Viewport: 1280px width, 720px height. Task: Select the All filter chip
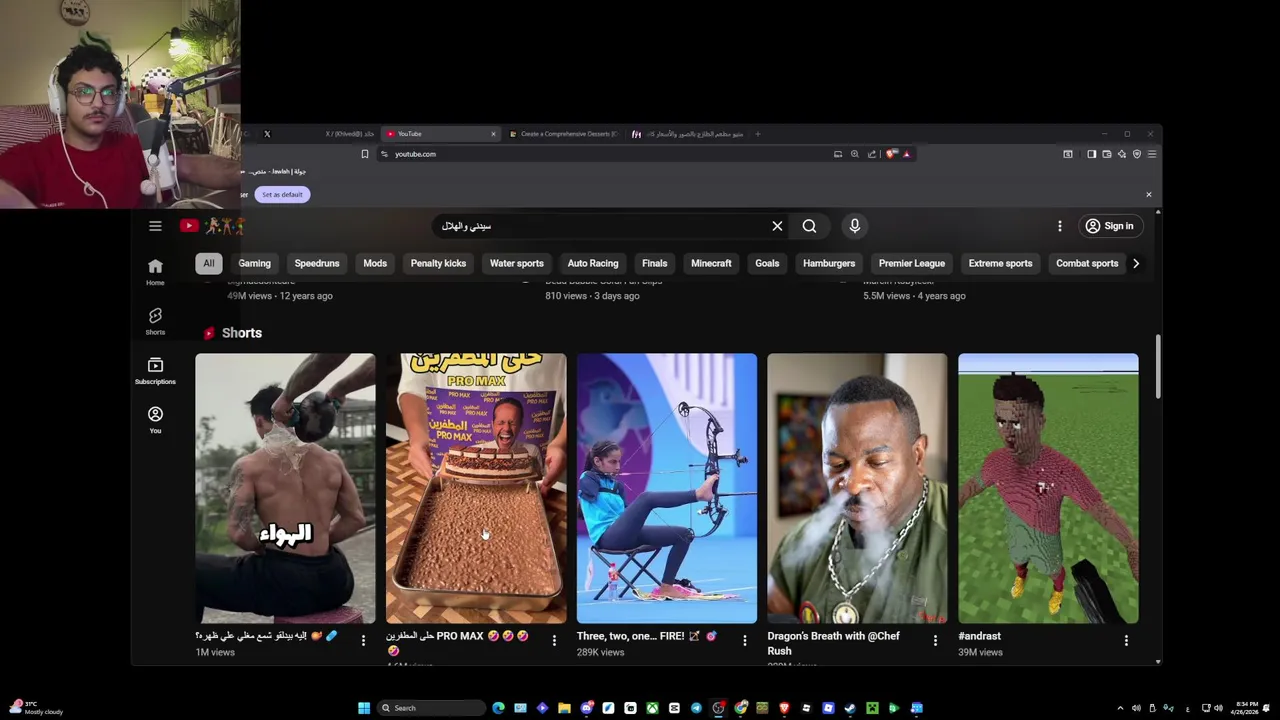(208, 263)
